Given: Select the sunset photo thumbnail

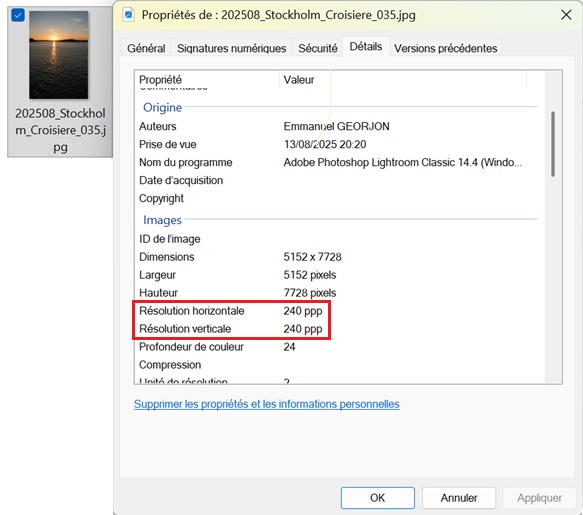Looking at the screenshot, I should click(59, 55).
